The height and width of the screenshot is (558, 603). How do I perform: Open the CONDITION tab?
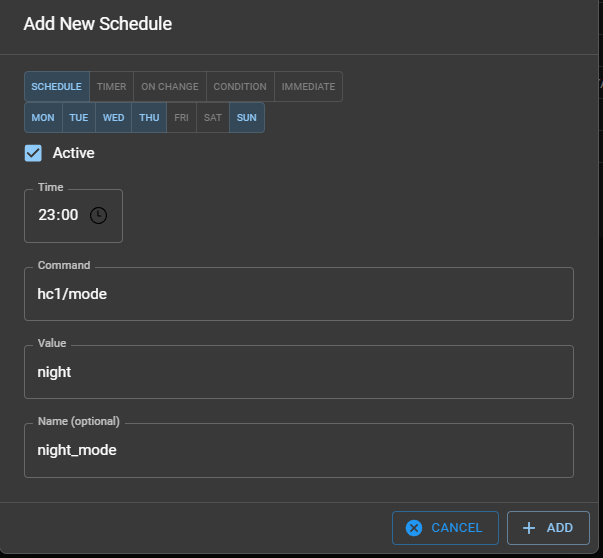[x=240, y=87]
